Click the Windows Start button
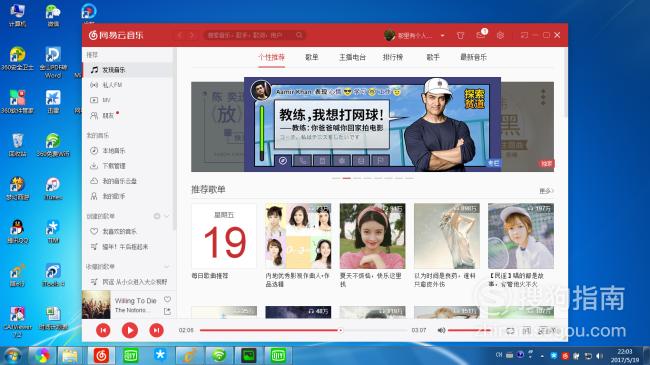 pyautogui.click(x=12, y=355)
